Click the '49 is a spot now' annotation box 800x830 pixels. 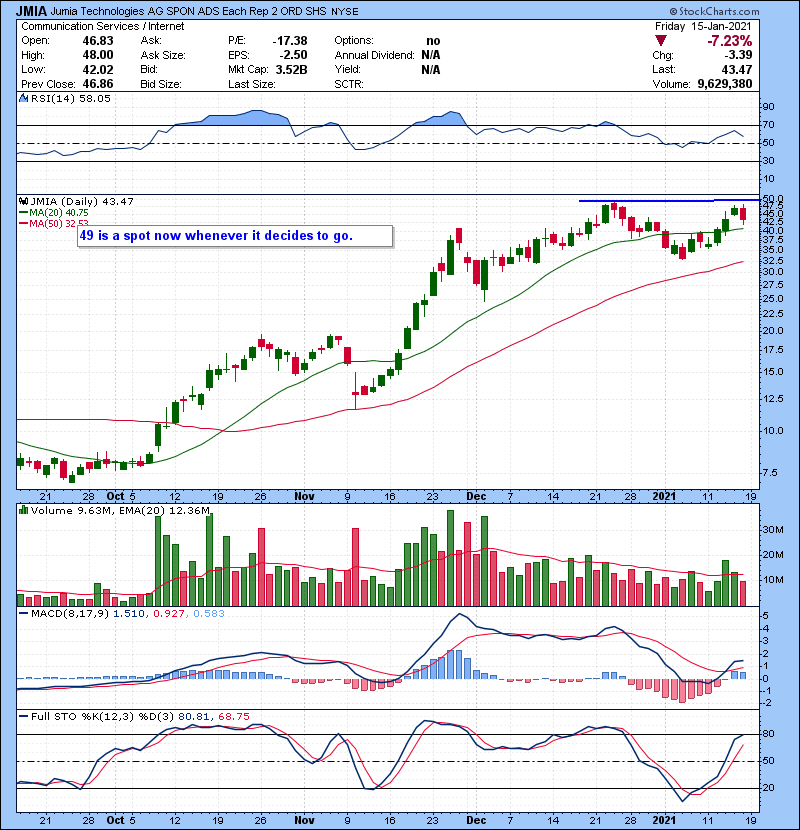[236, 236]
